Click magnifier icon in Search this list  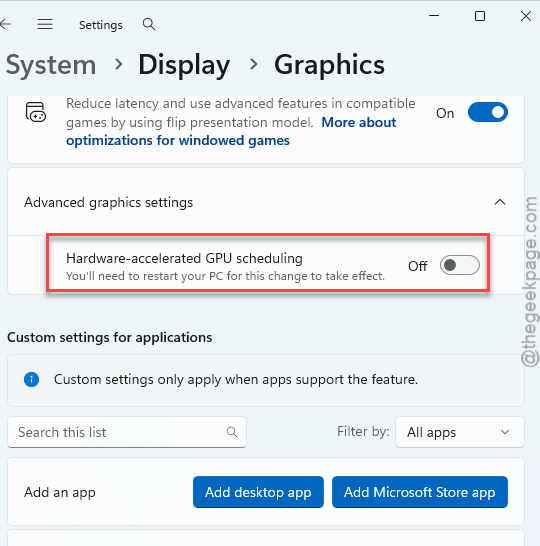coord(232,432)
